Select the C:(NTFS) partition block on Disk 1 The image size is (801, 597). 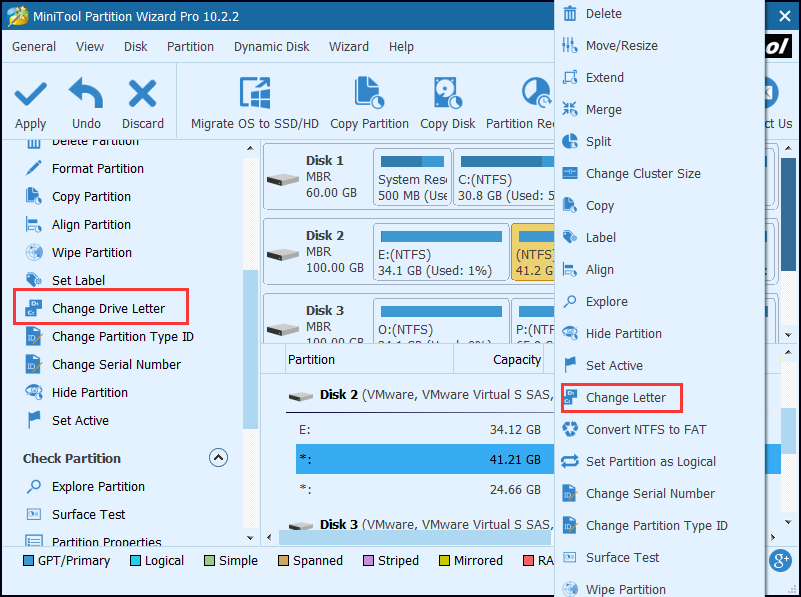(505, 177)
